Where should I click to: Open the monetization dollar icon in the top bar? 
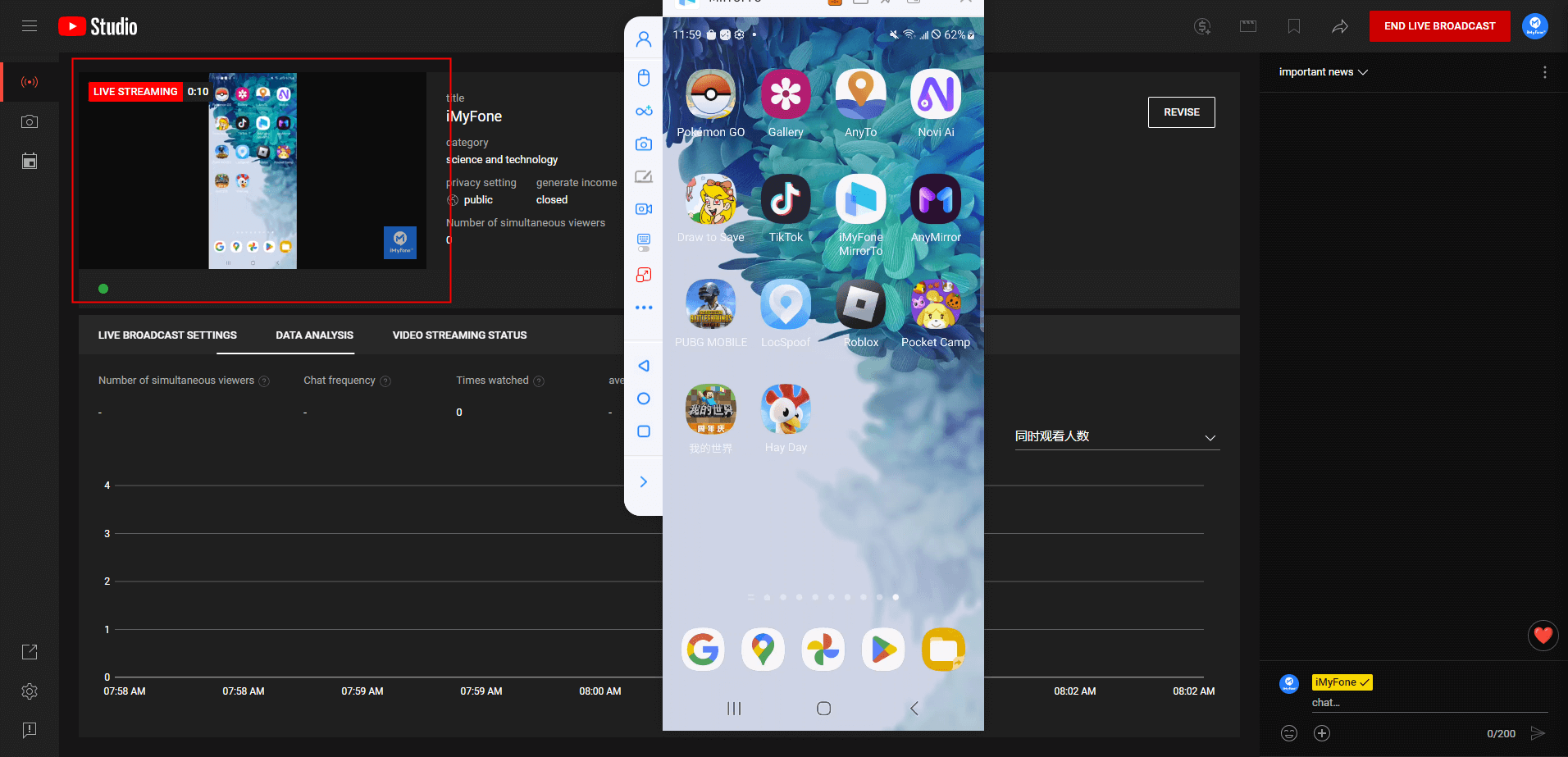pos(1202,26)
